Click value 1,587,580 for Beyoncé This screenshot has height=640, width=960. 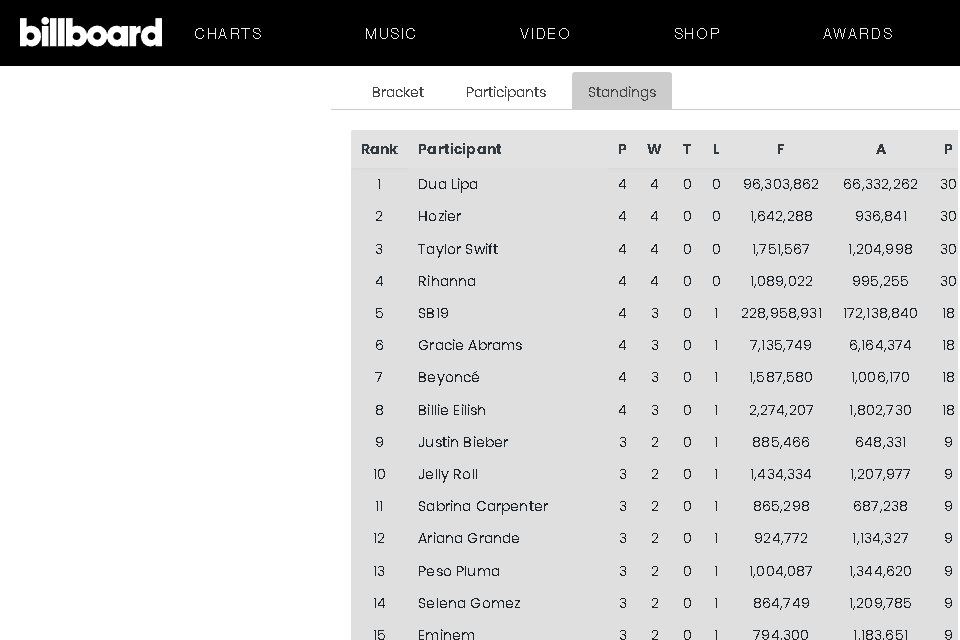click(781, 377)
